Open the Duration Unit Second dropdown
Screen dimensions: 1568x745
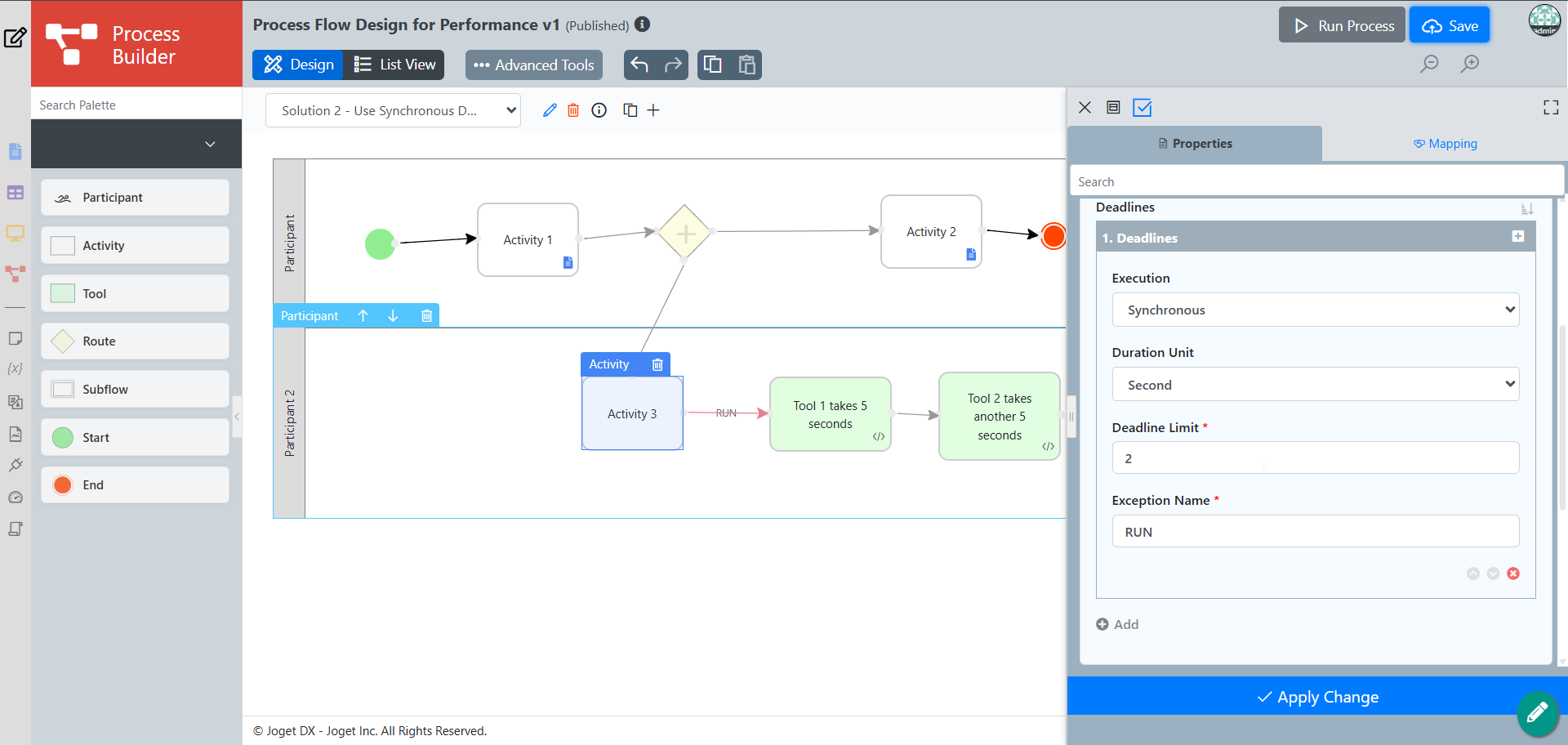(1316, 384)
